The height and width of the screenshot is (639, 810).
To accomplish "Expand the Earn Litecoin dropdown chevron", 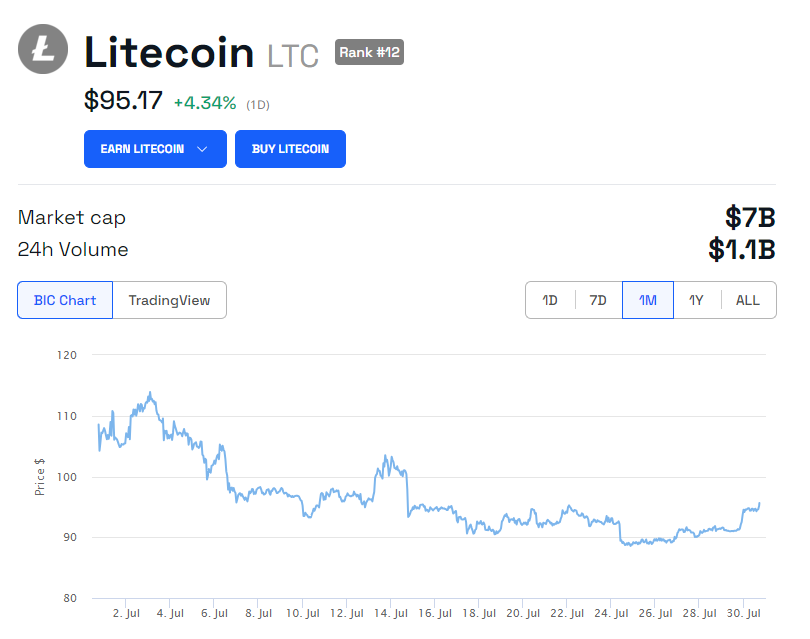I will (x=202, y=149).
